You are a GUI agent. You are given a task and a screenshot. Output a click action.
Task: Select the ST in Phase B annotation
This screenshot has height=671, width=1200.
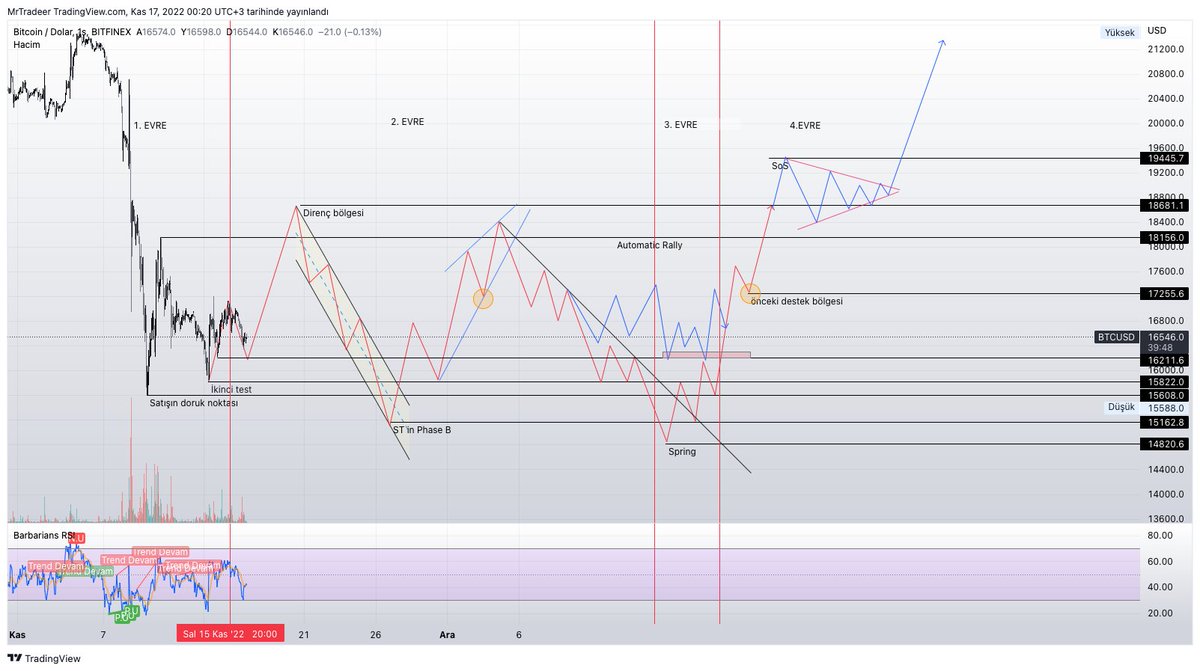coord(421,429)
